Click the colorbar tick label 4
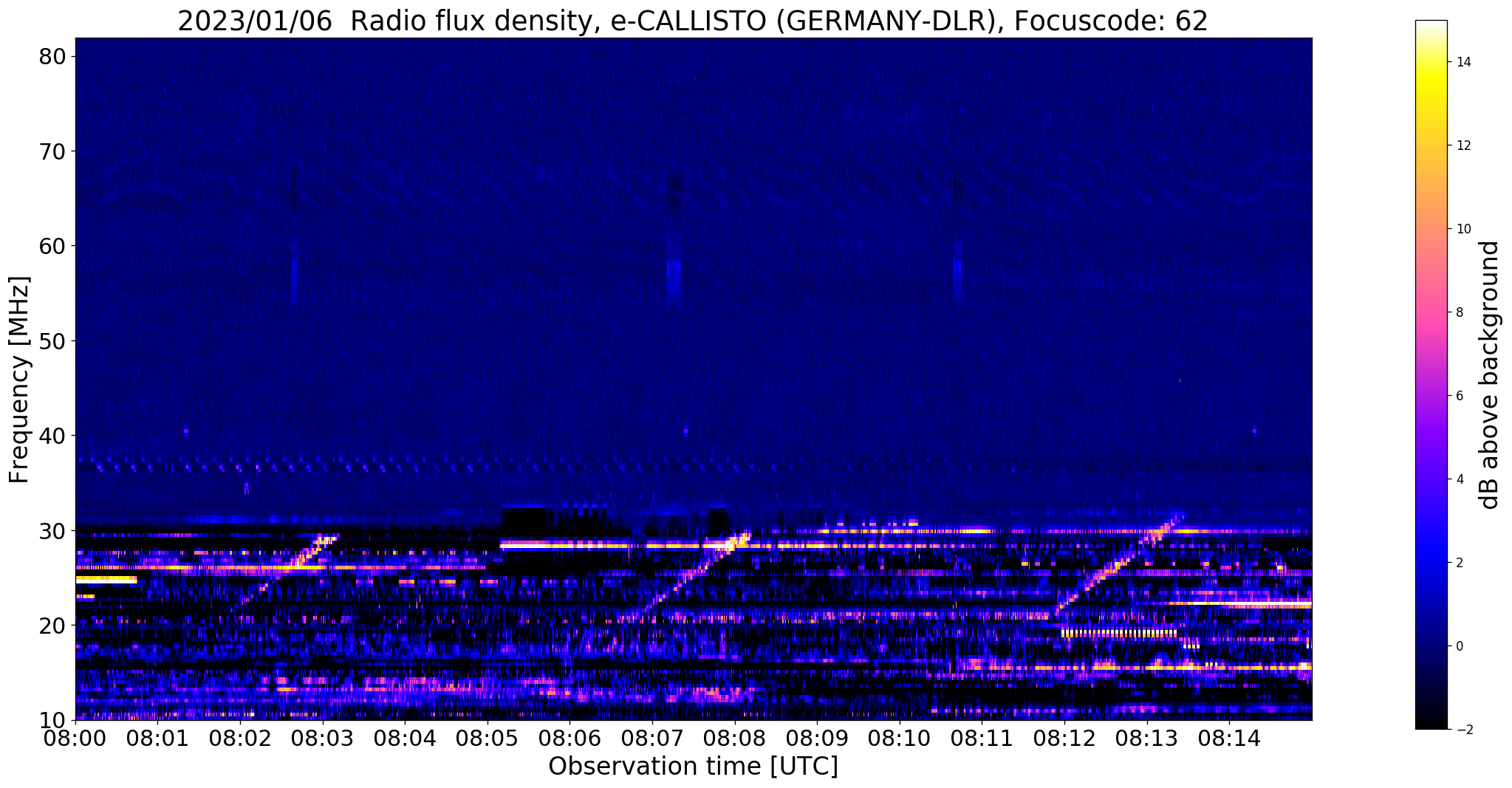Screen dimensions: 1512x788 click(x=1459, y=479)
